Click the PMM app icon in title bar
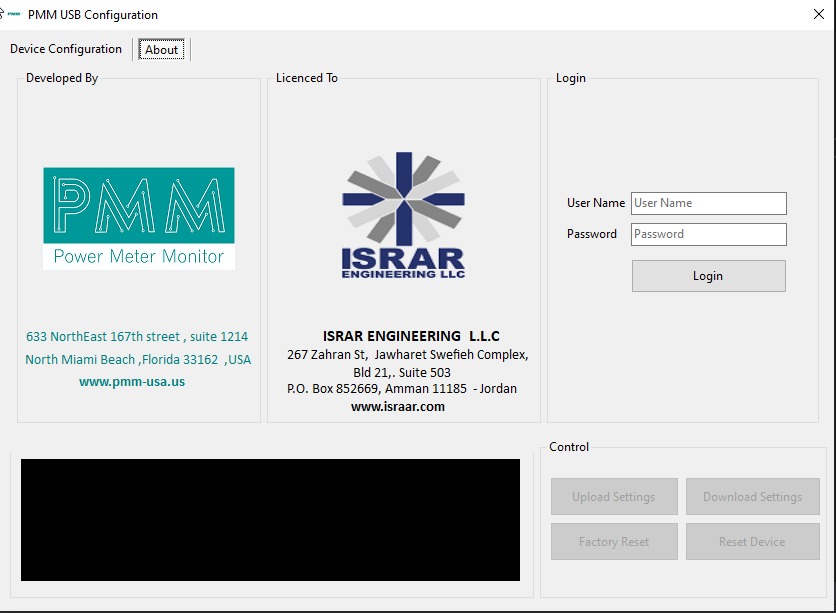This screenshot has width=836, height=613. 13,14
